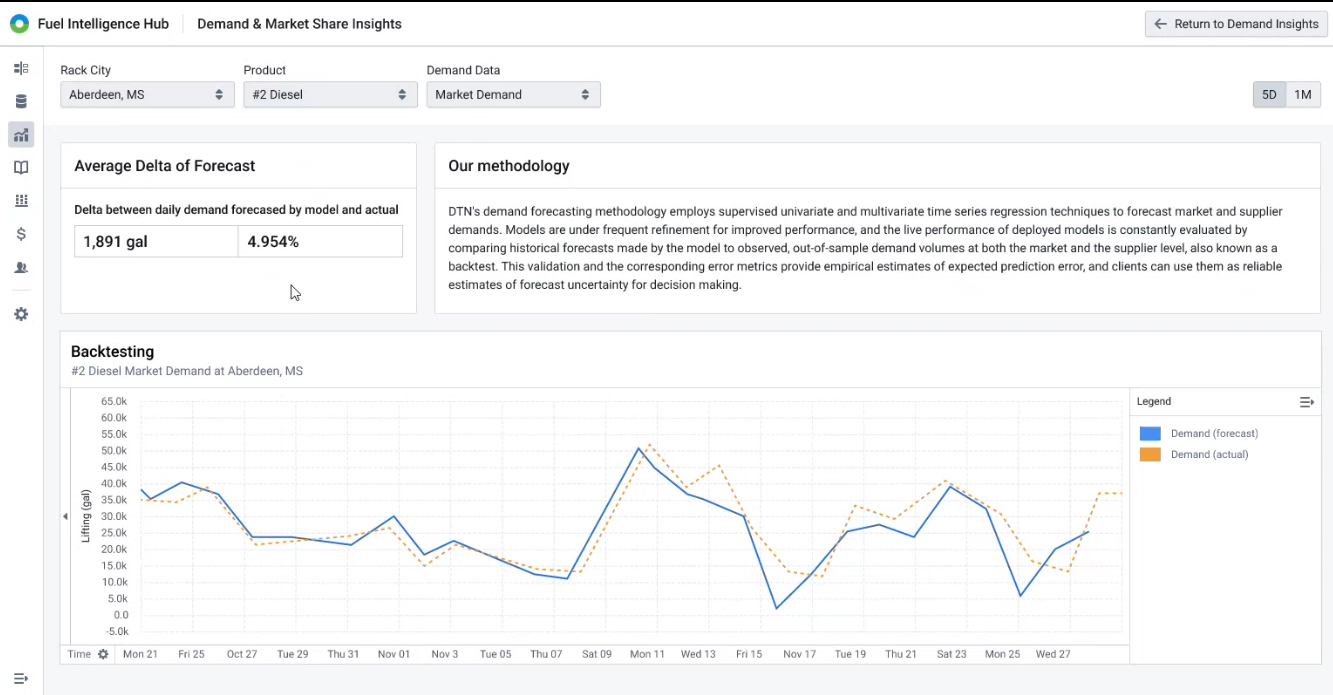The image size is (1333, 695).
Task: Click the topmost sidebar panel layout icon
Action: coord(21,68)
